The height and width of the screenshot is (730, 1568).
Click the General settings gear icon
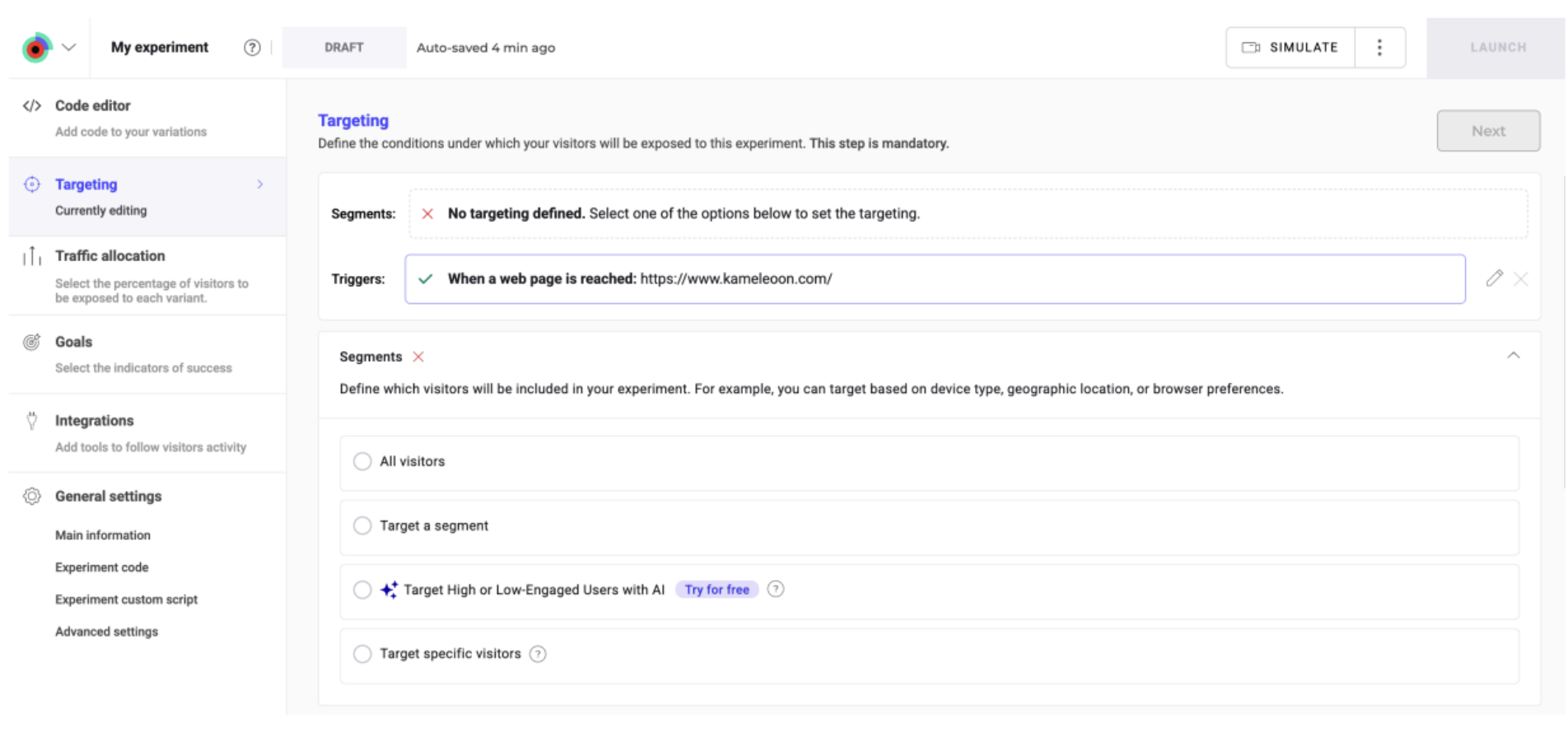32,496
